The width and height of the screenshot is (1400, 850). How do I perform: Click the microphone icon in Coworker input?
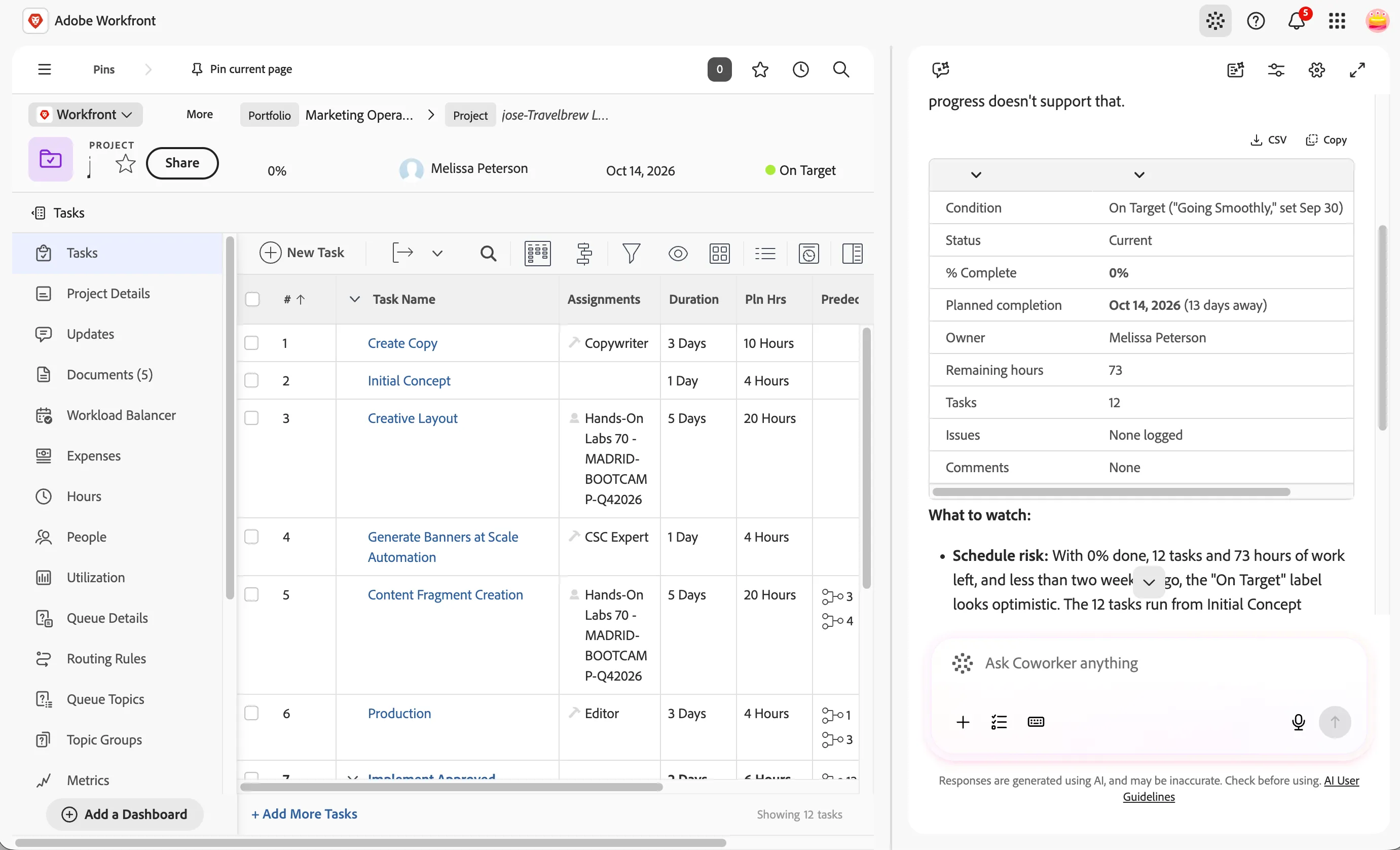(x=1298, y=722)
